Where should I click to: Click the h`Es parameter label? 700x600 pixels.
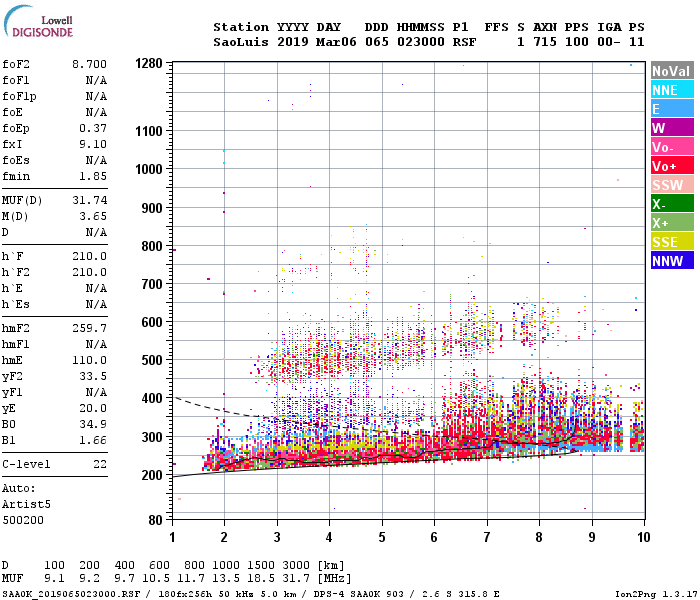[16, 304]
